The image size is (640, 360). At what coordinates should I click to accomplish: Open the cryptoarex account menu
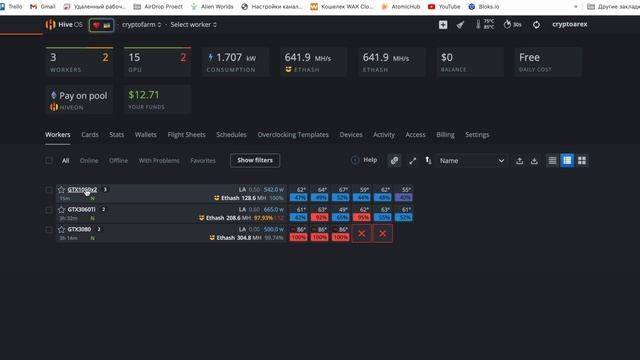(570, 24)
